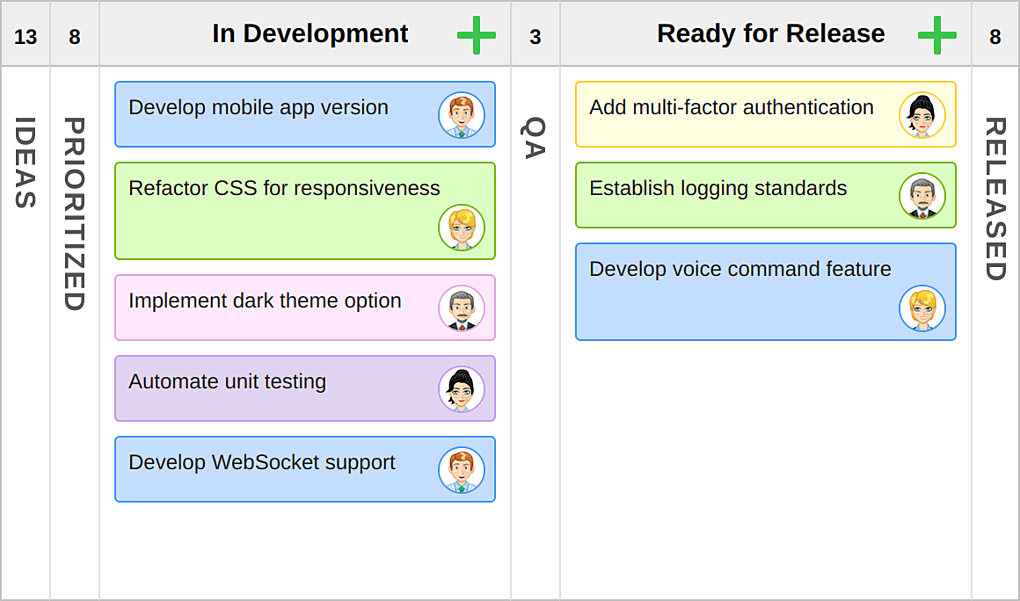Image resolution: width=1020 pixels, height=601 pixels.
Task: Click the IDEAS count badge showing 13
Action: click(25, 37)
